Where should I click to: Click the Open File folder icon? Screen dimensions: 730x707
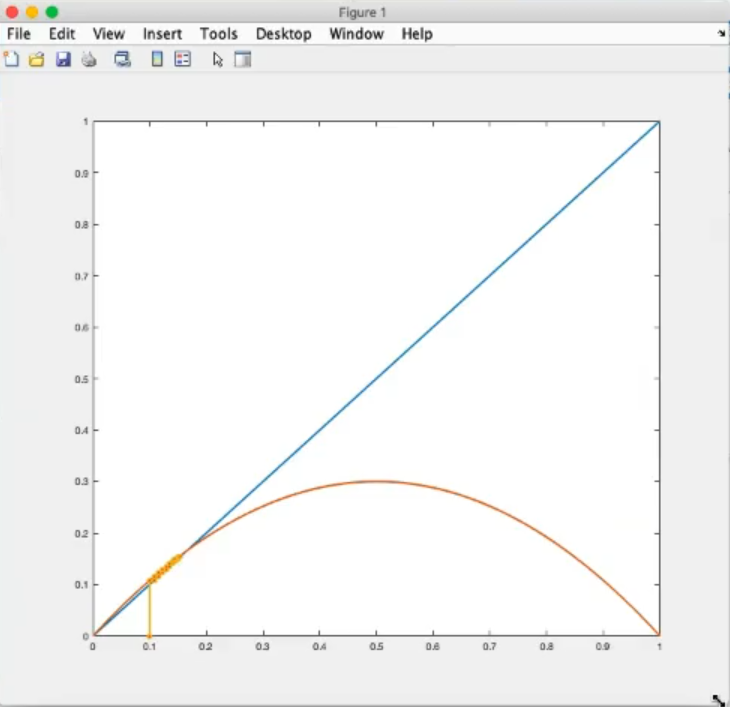[37, 60]
